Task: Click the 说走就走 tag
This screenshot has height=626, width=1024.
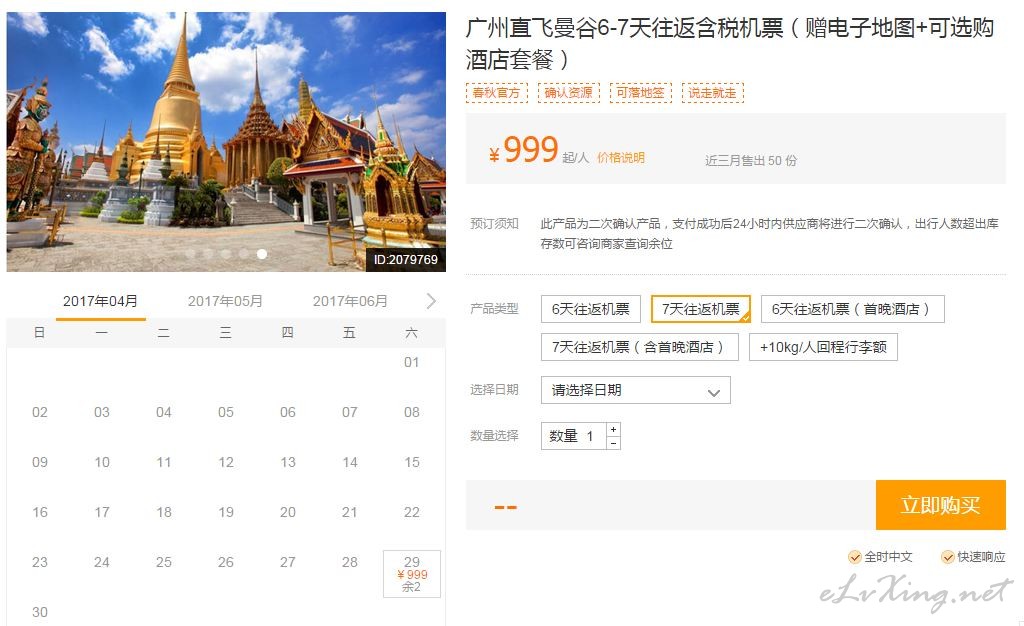Action: [x=712, y=93]
